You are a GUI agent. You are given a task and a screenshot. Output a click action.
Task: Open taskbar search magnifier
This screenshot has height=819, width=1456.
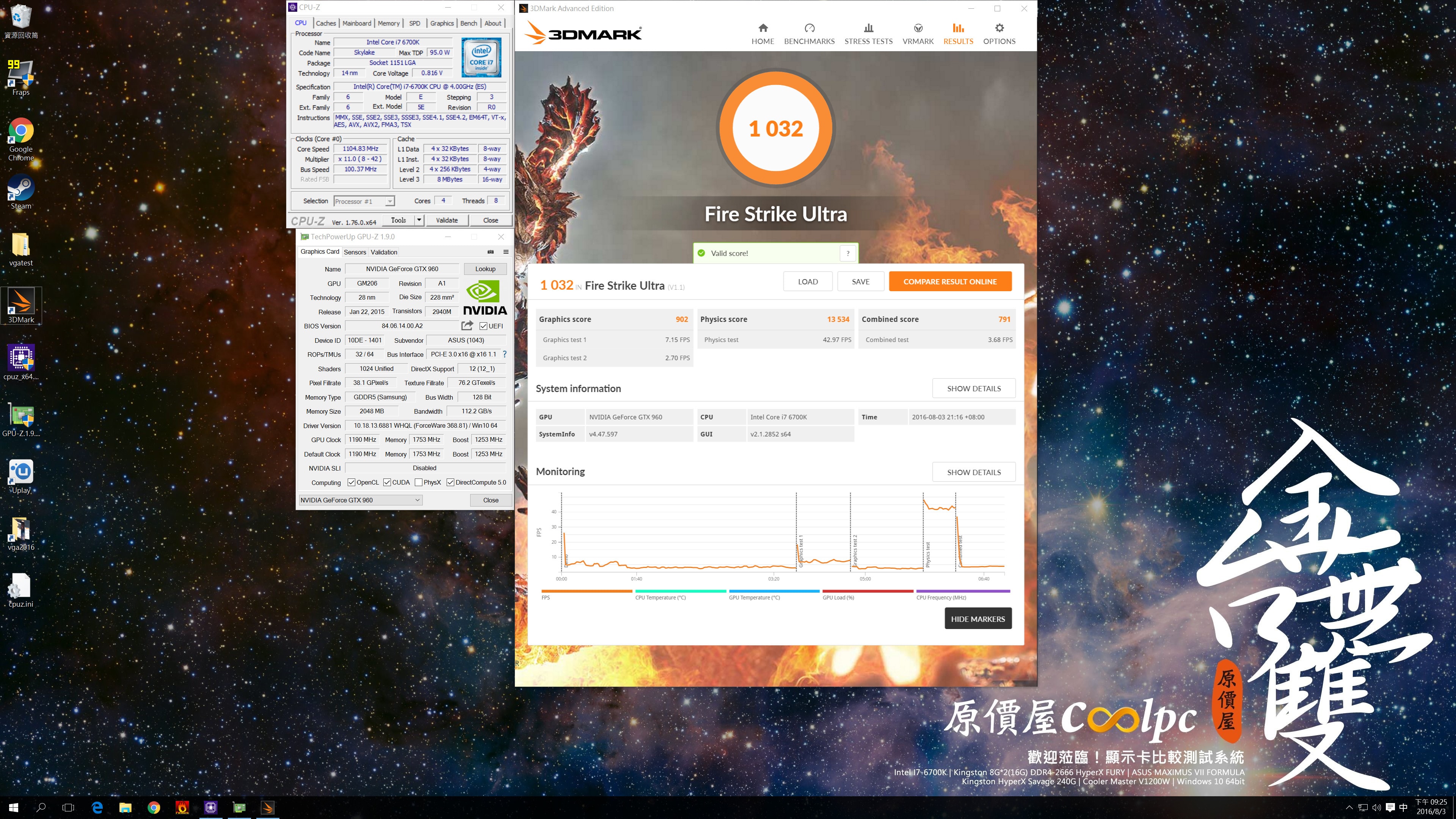coord(41,808)
